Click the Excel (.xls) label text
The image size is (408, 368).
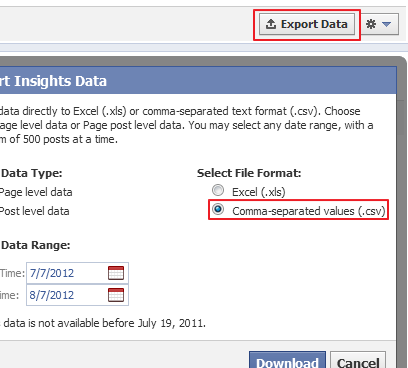tap(259, 192)
